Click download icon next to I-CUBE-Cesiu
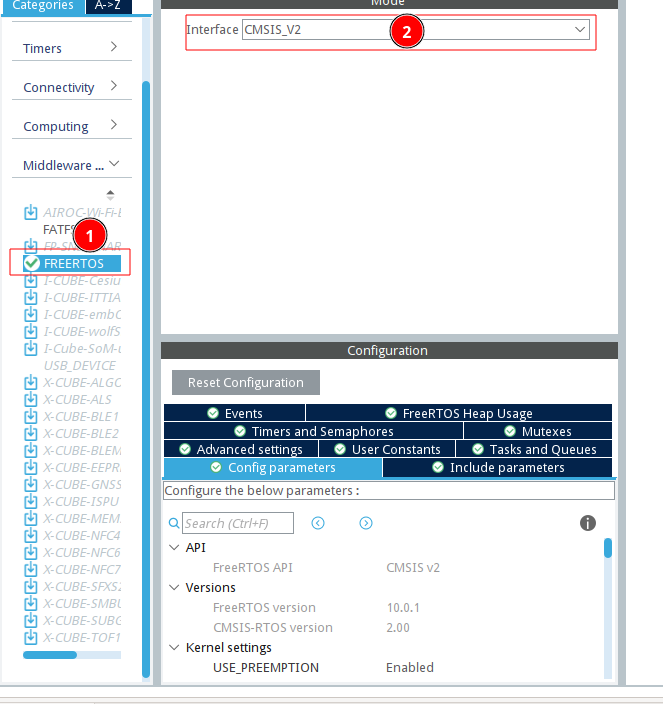 tap(31, 281)
